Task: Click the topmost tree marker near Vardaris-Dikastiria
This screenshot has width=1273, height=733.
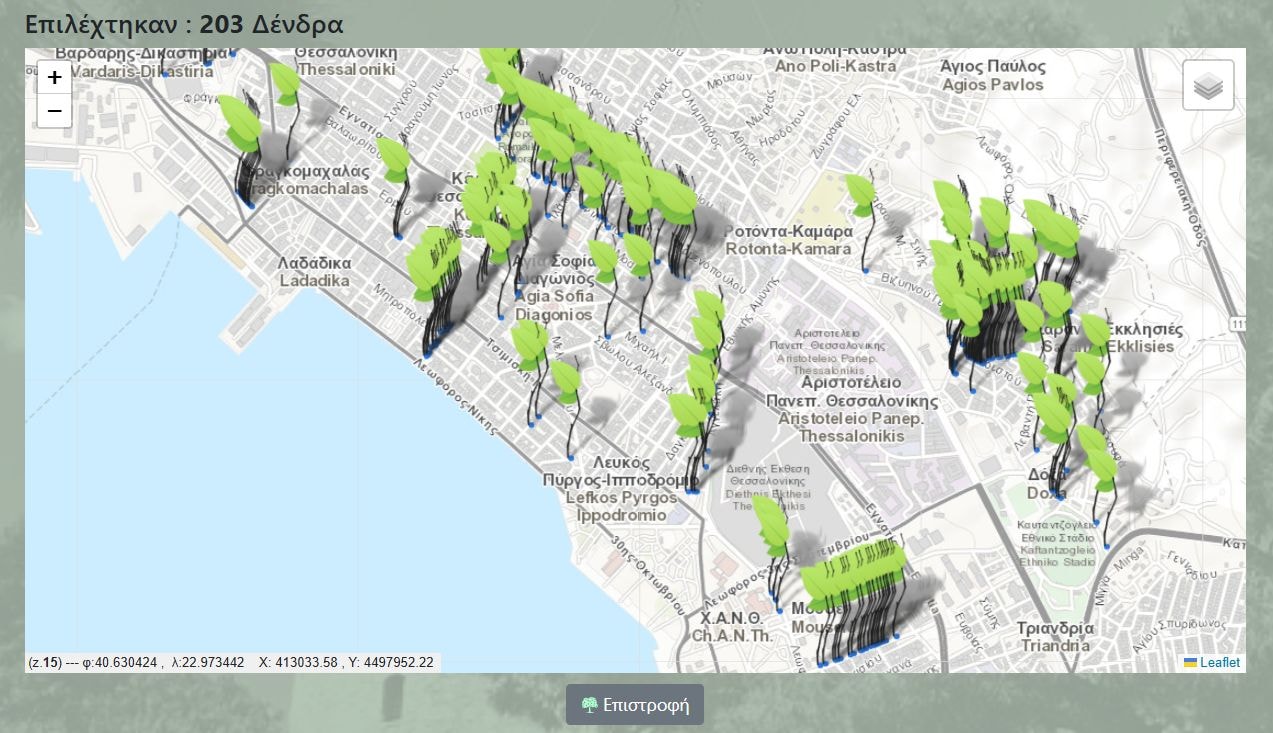Action: 285,82
